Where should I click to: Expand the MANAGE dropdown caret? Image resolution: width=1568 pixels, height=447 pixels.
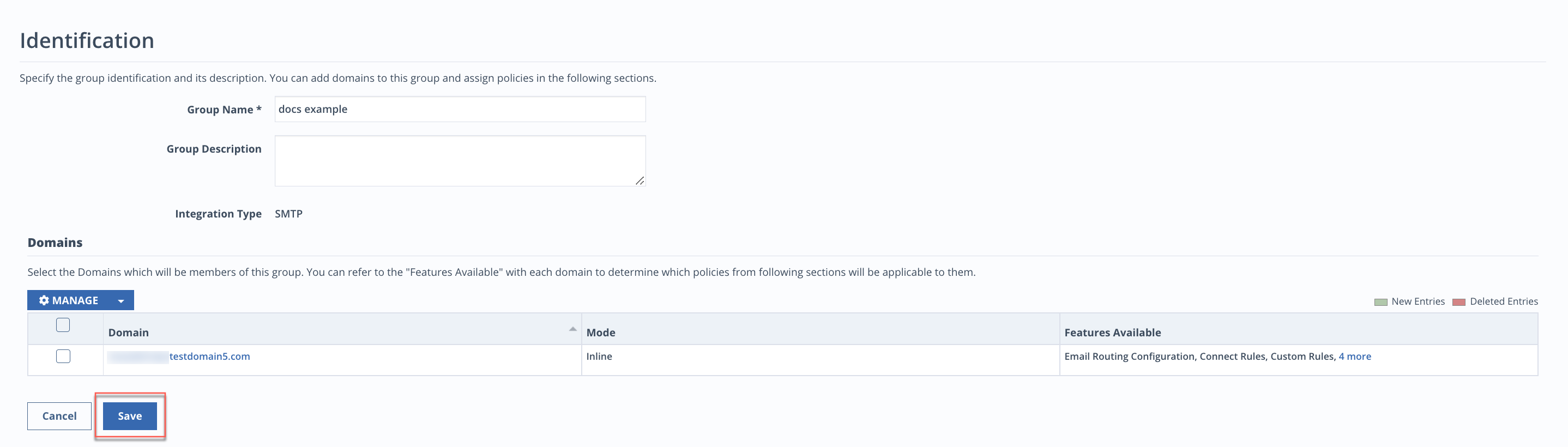tap(120, 301)
